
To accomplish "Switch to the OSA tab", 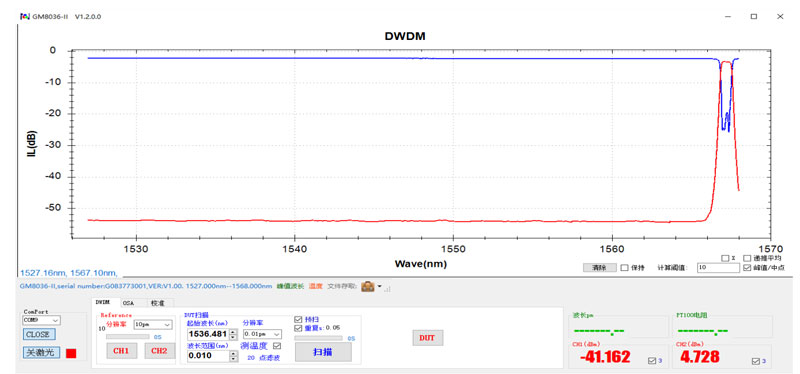I will click(x=129, y=303).
